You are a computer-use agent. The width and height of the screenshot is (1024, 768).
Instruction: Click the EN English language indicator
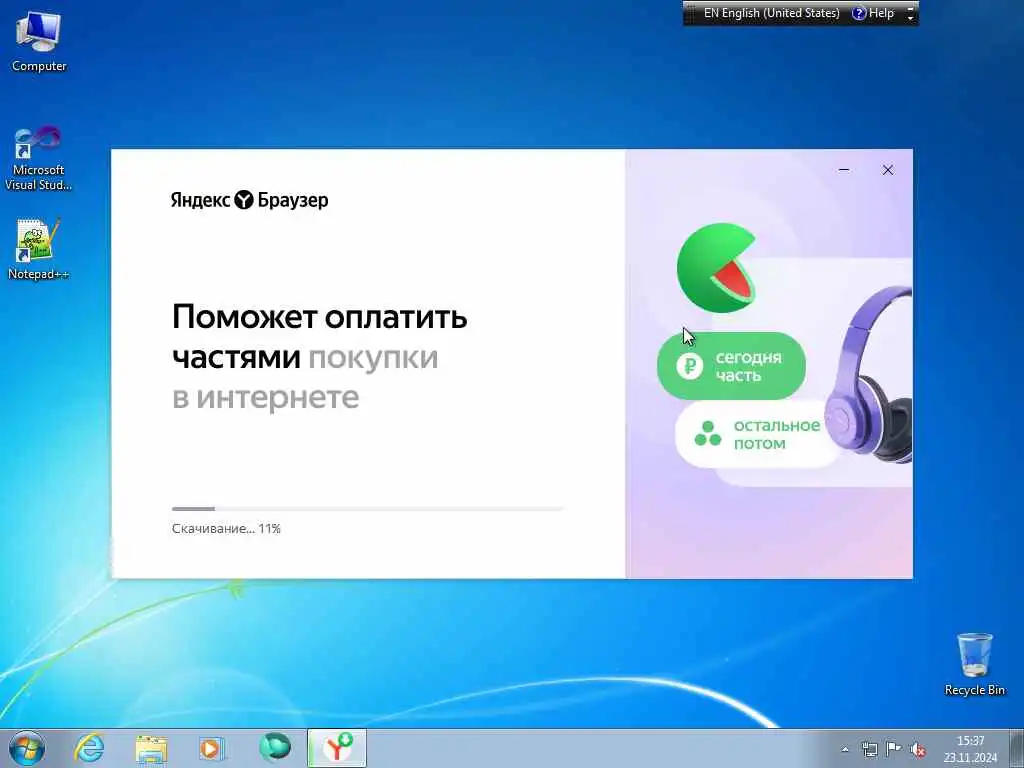click(771, 13)
